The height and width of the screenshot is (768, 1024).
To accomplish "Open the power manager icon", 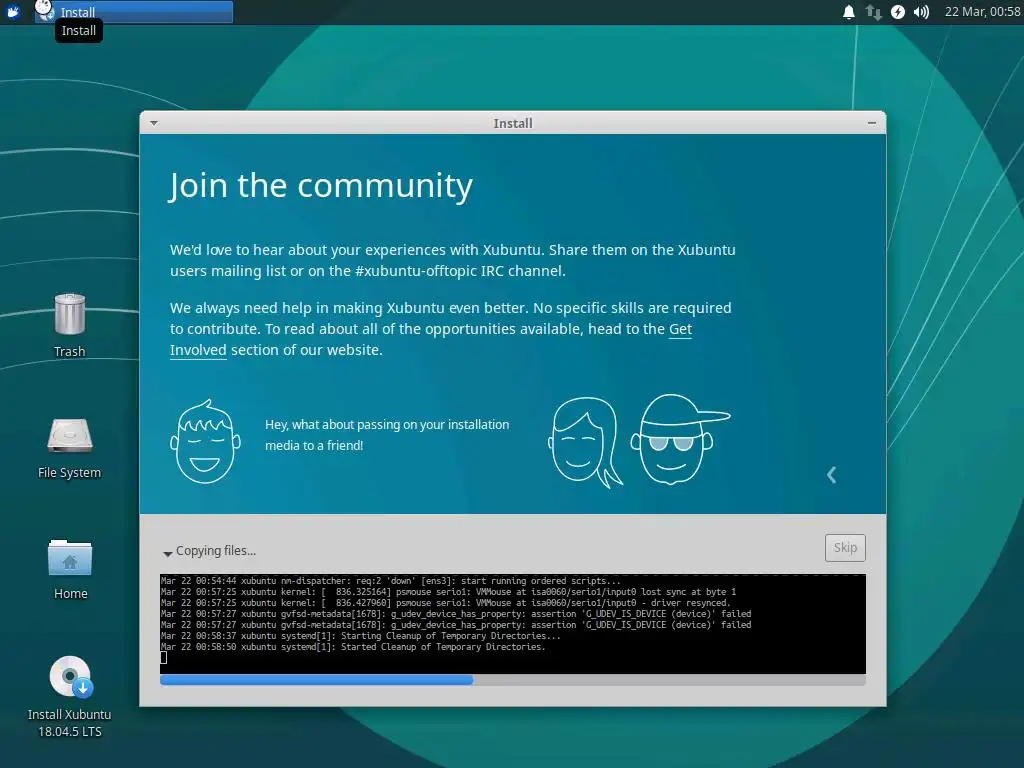I will point(898,12).
